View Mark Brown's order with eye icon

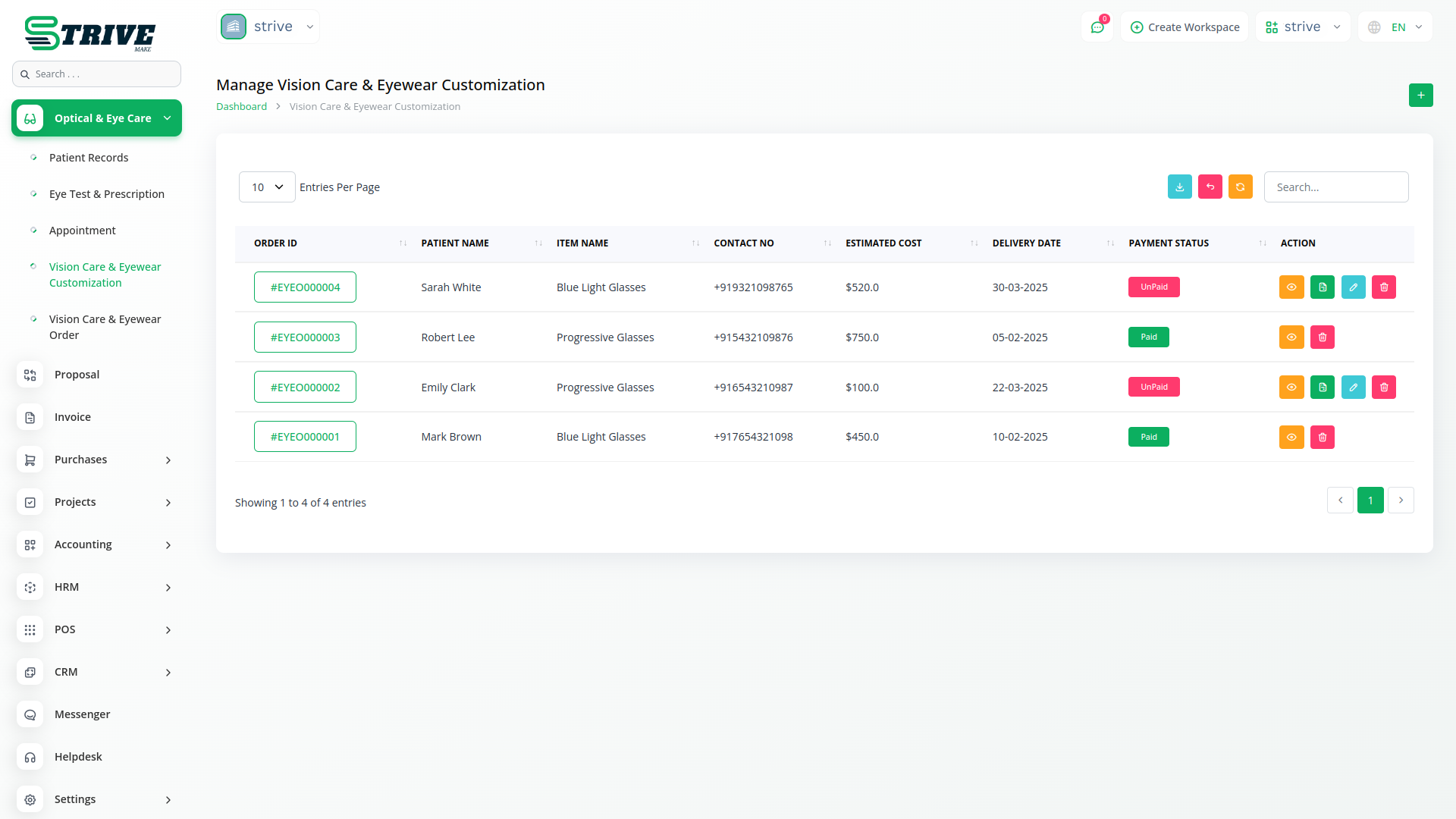pyautogui.click(x=1291, y=438)
